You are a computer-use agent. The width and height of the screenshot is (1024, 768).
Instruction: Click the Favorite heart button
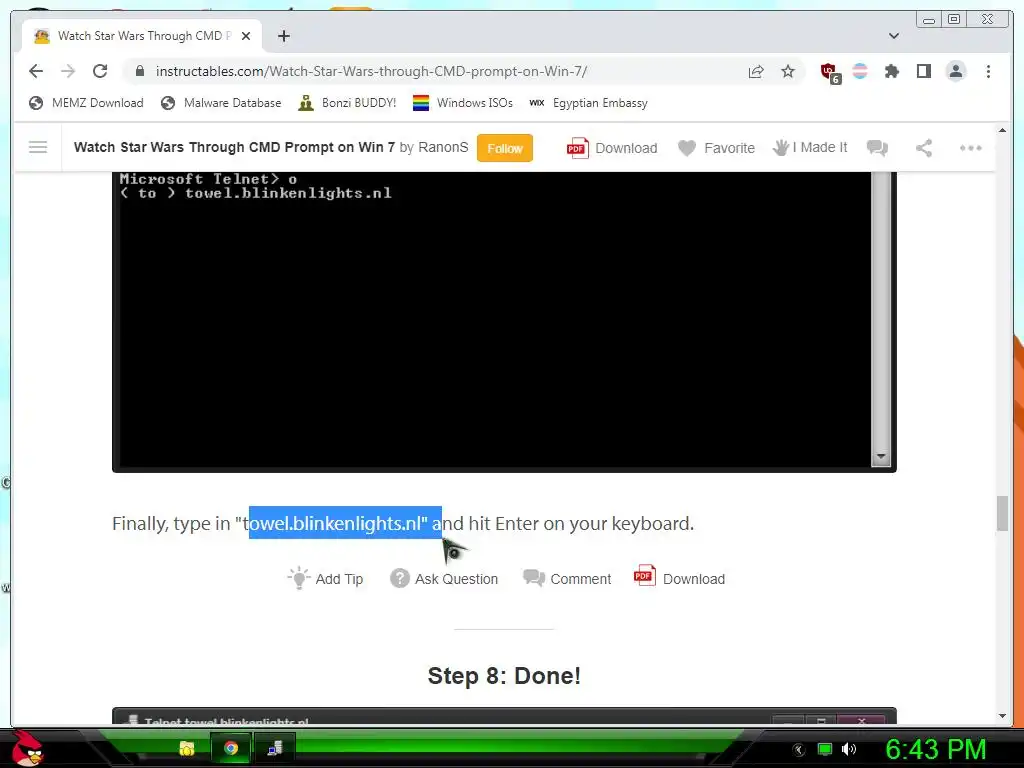click(716, 148)
